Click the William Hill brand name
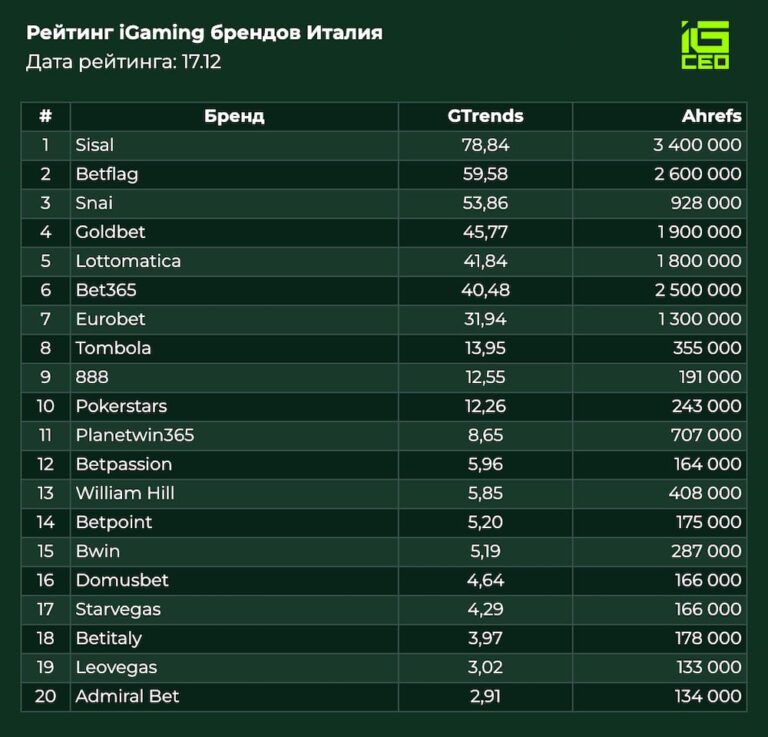The image size is (768, 737). click(x=125, y=493)
